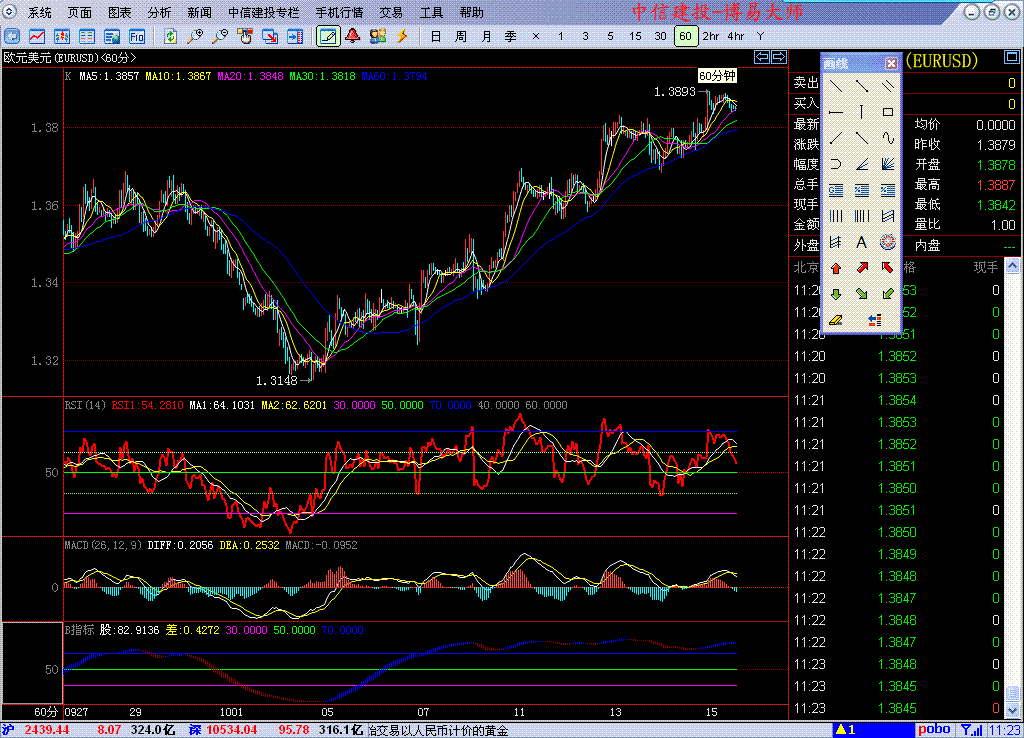The width and height of the screenshot is (1024, 738).
Task: Select the text annotation 'A' tool
Action: point(861,242)
